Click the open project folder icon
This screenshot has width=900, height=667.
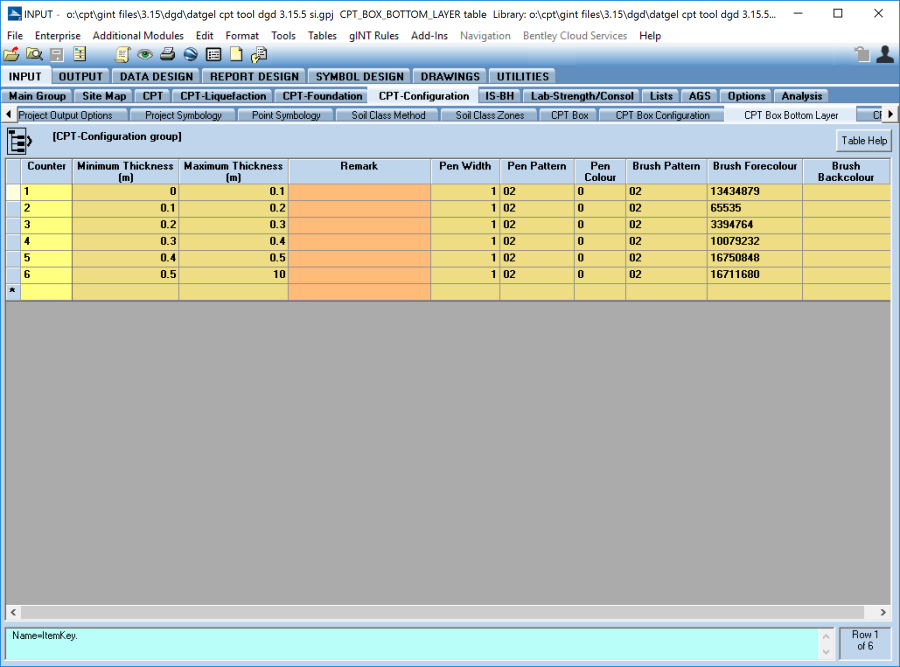pos(11,55)
